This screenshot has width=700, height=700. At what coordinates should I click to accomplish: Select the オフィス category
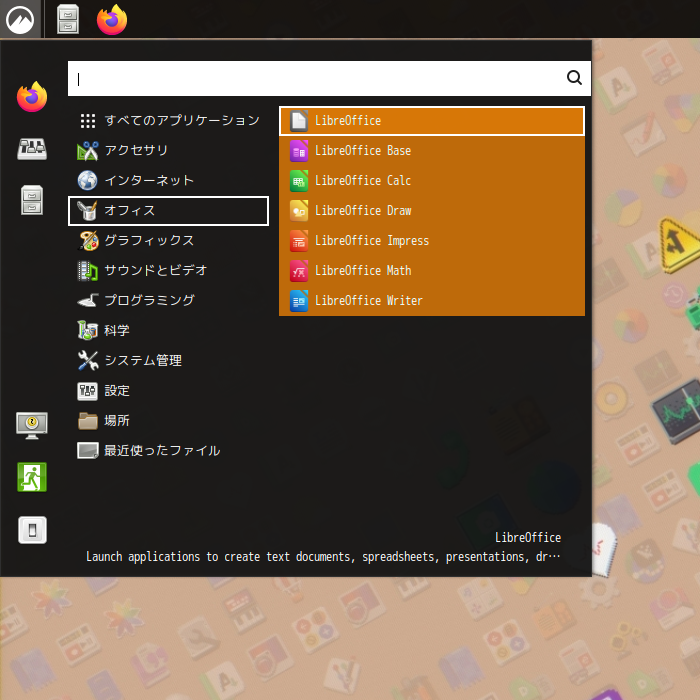point(168,211)
